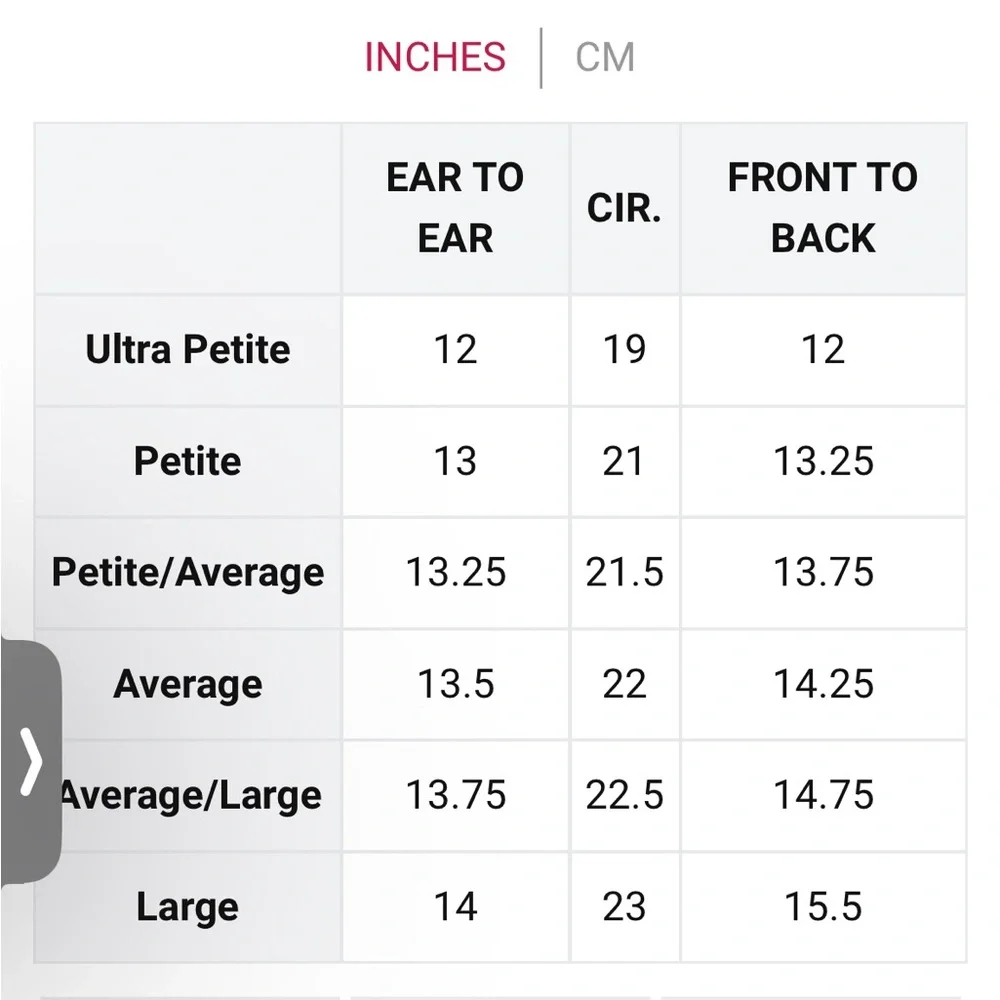This screenshot has height=1000, width=1000.
Task: Select the Large row label
Action: coord(188,908)
